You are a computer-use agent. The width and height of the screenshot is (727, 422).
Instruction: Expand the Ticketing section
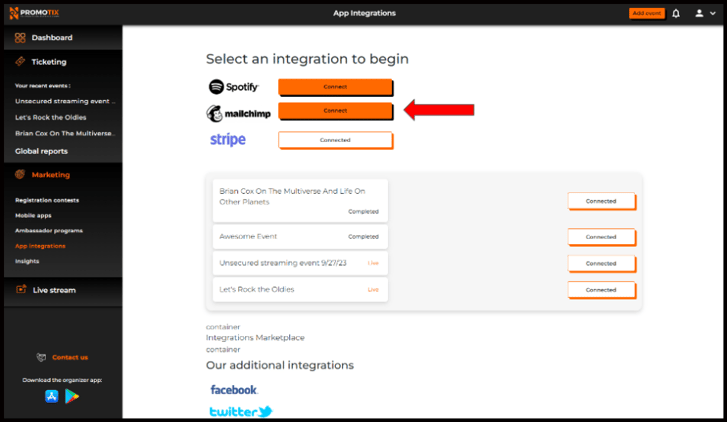pos(49,62)
